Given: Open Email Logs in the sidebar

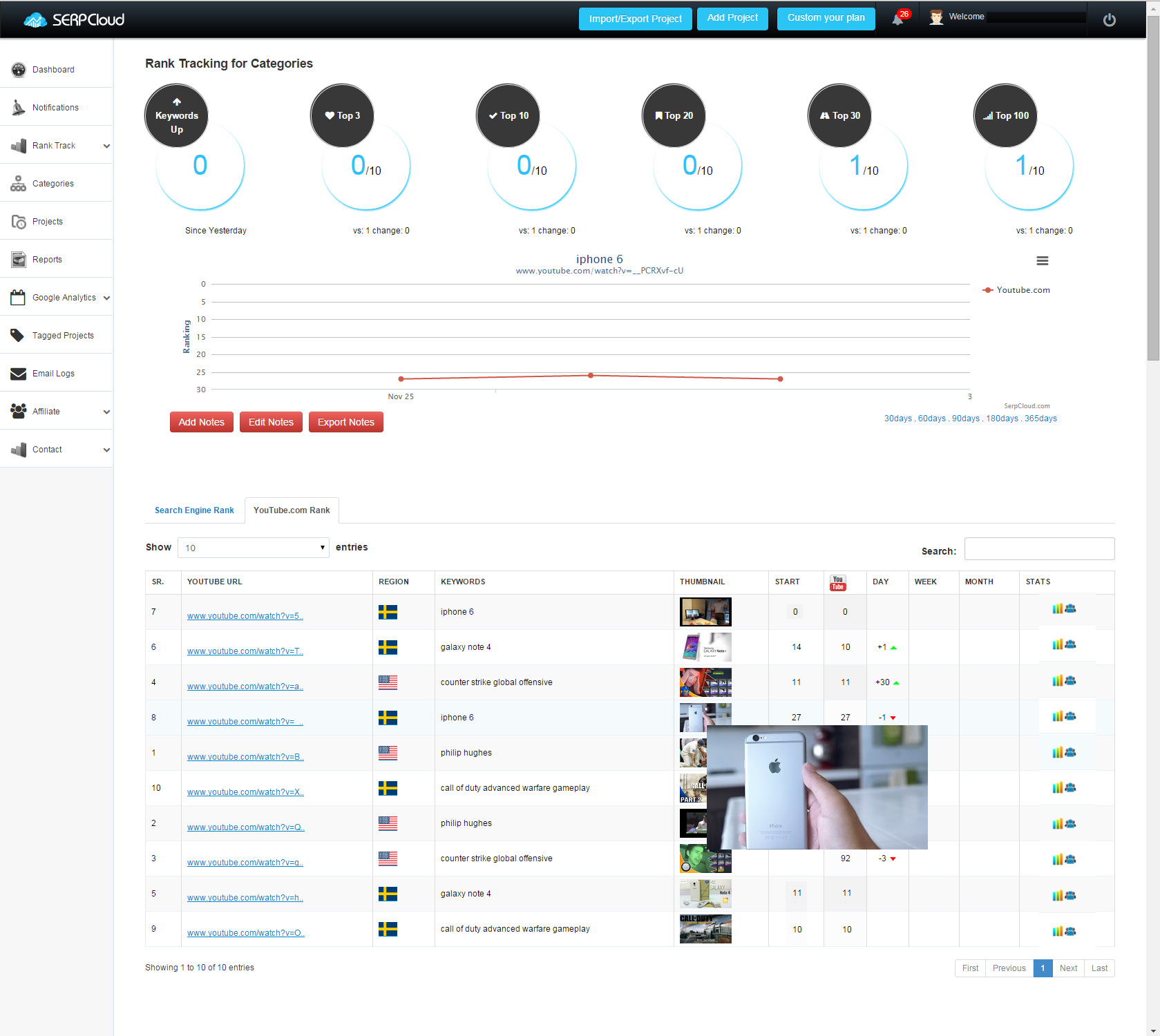Looking at the screenshot, I should coord(53,373).
